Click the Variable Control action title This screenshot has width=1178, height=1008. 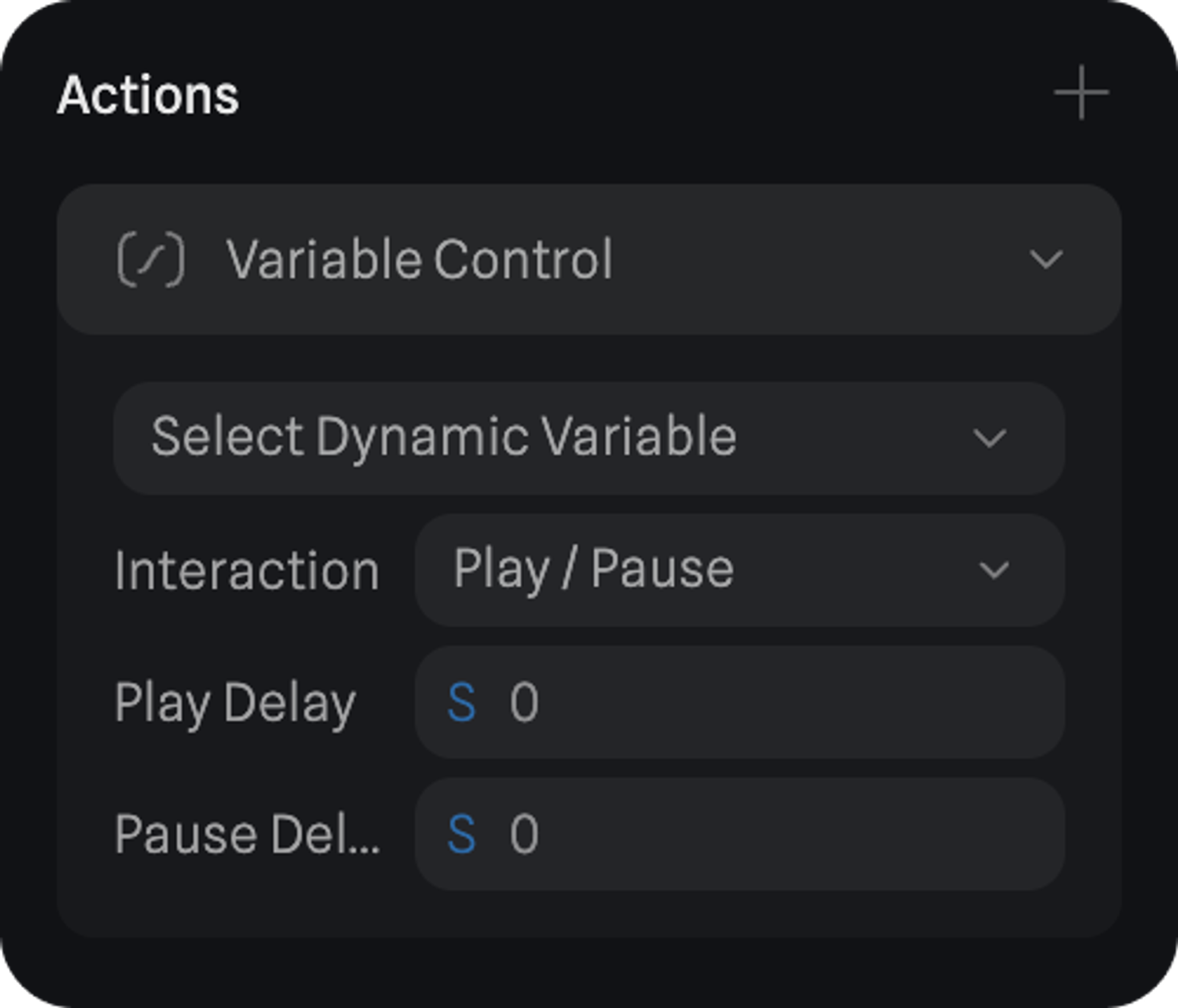419,260
